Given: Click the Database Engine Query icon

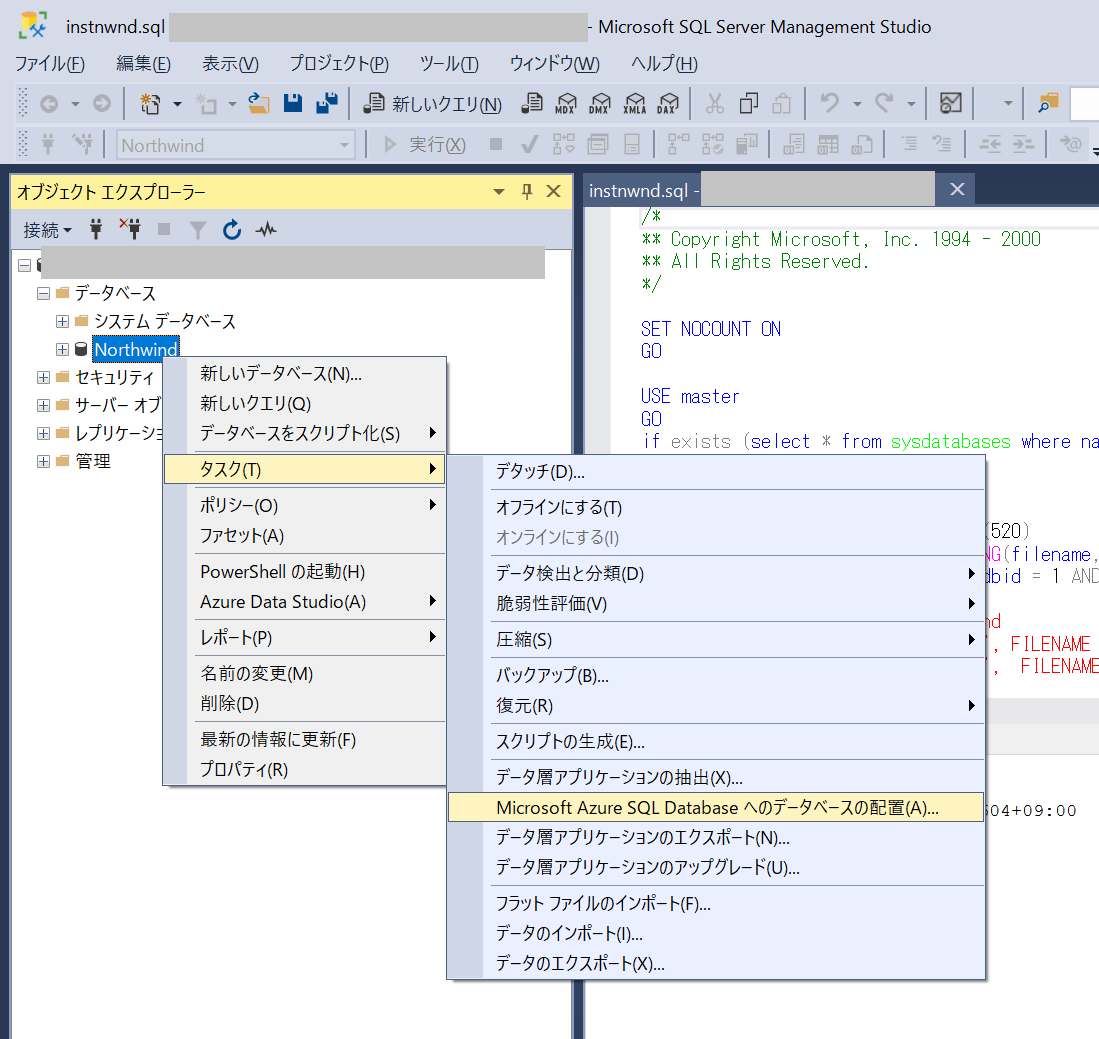Looking at the screenshot, I should coord(532,104).
